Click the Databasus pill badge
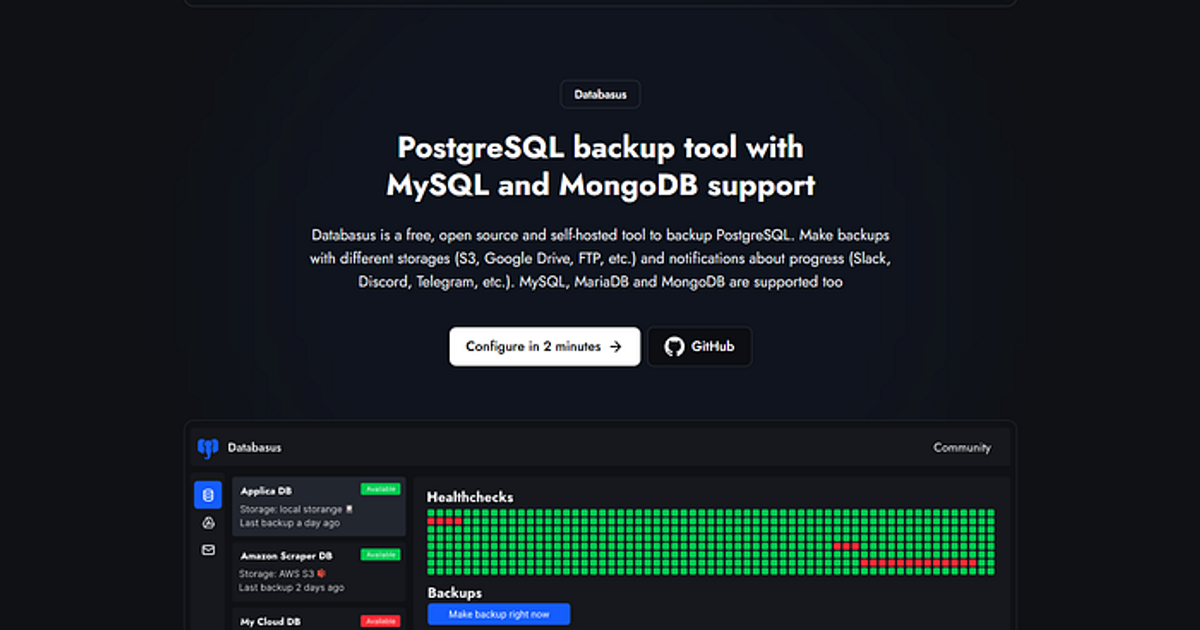 pyautogui.click(x=600, y=95)
